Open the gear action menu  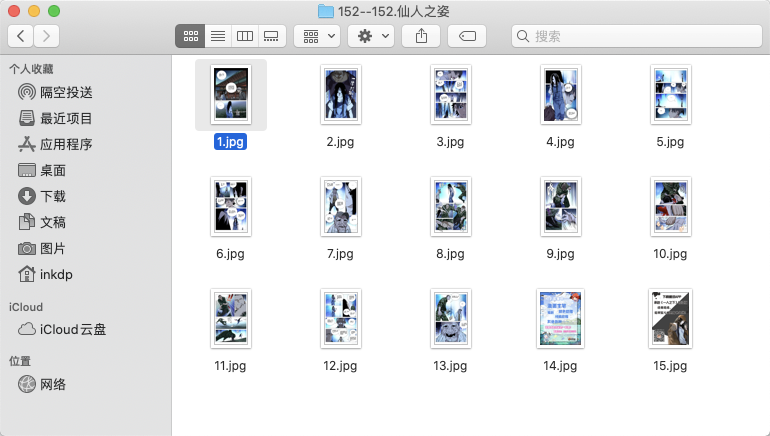point(370,36)
